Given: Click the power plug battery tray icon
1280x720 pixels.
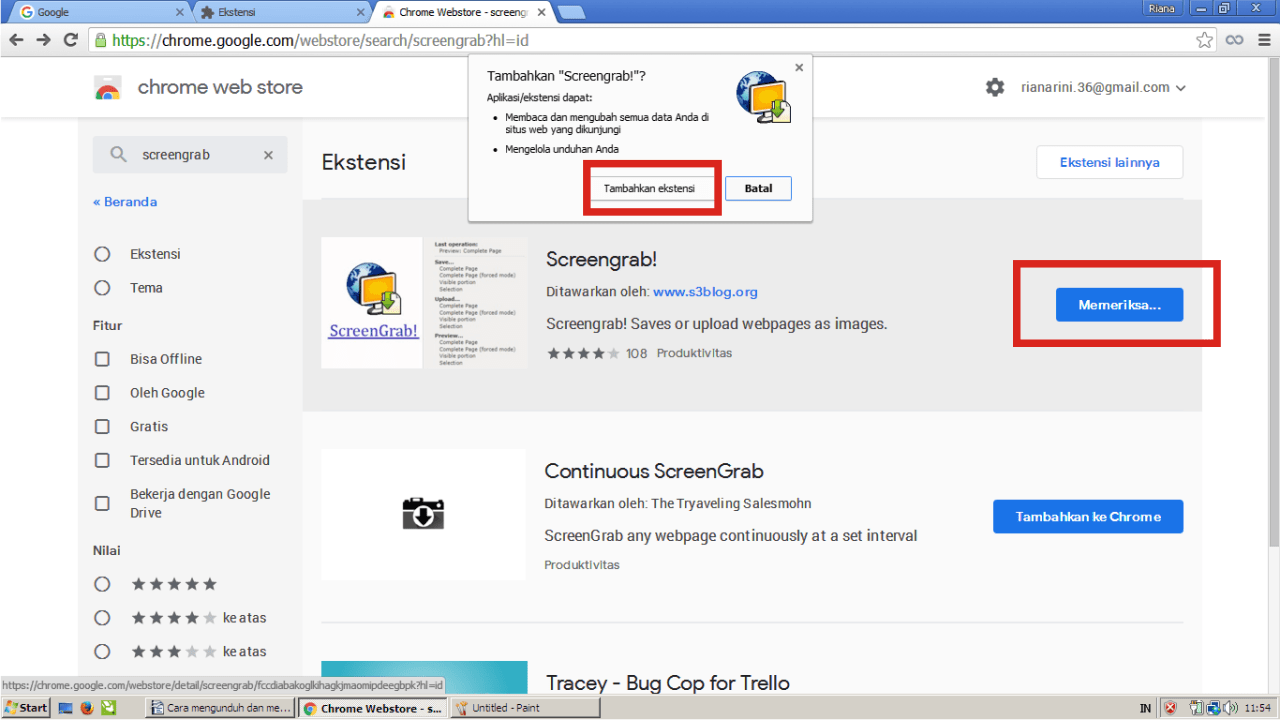Looking at the screenshot, I should [1195, 708].
